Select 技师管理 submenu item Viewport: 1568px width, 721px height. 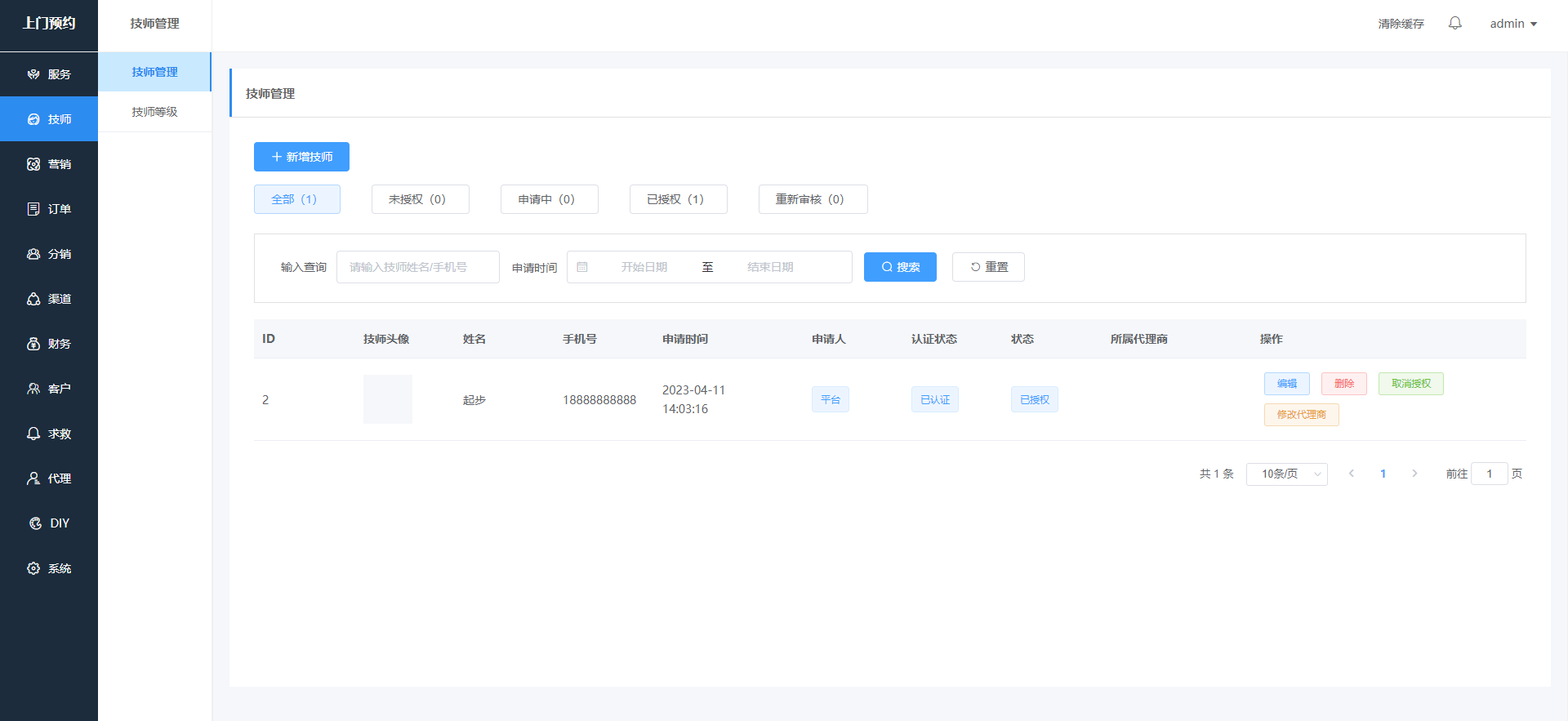pyautogui.click(x=154, y=72)
